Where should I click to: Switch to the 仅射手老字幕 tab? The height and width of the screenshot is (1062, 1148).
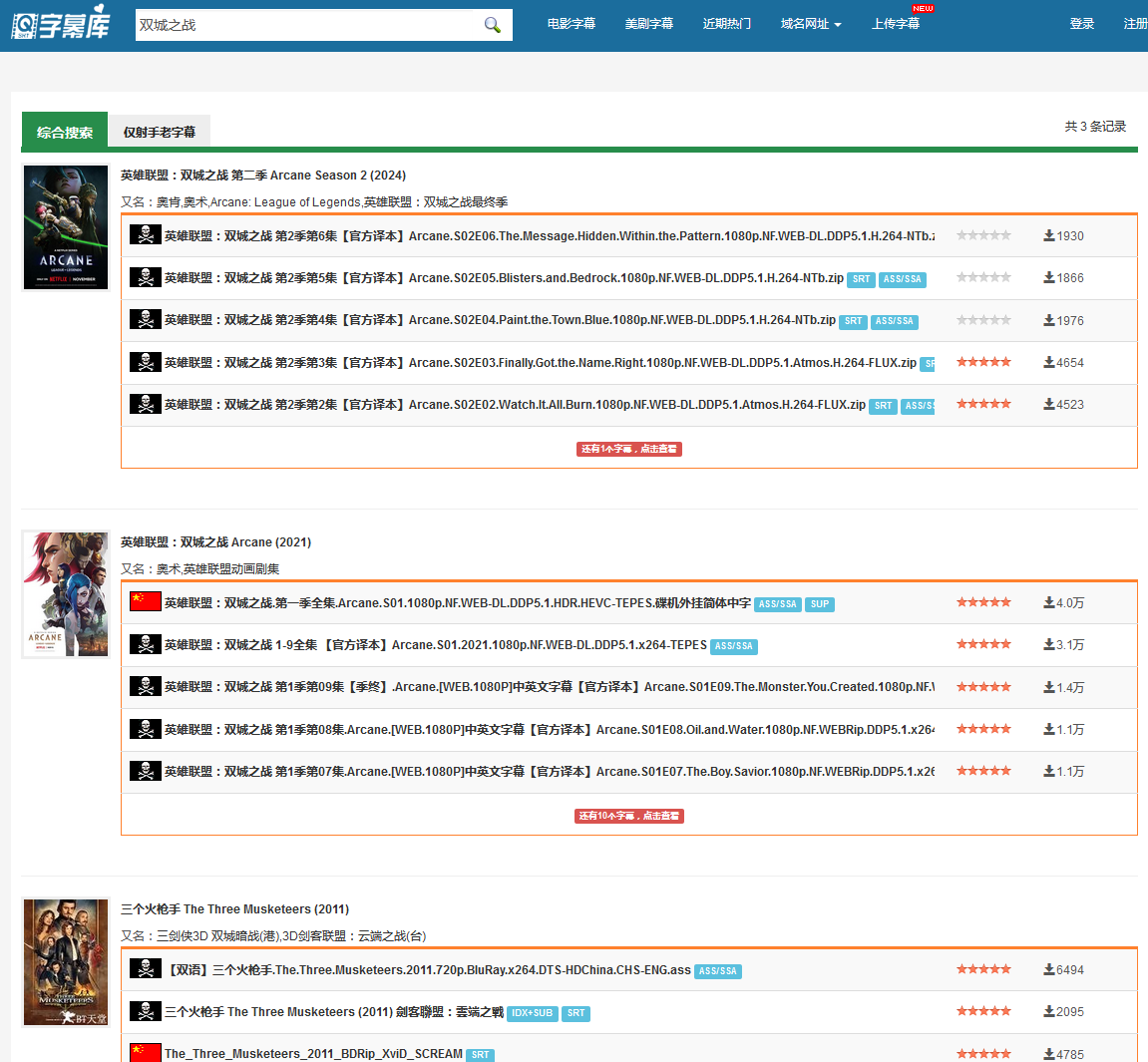(x=160, y=132)
